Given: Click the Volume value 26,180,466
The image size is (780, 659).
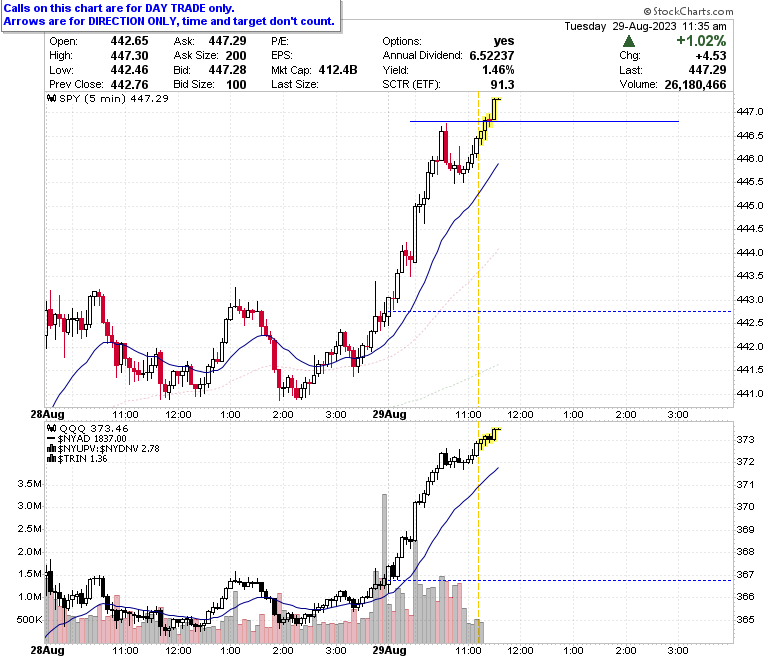Looking at the screenshot, I should click(695, 85).
